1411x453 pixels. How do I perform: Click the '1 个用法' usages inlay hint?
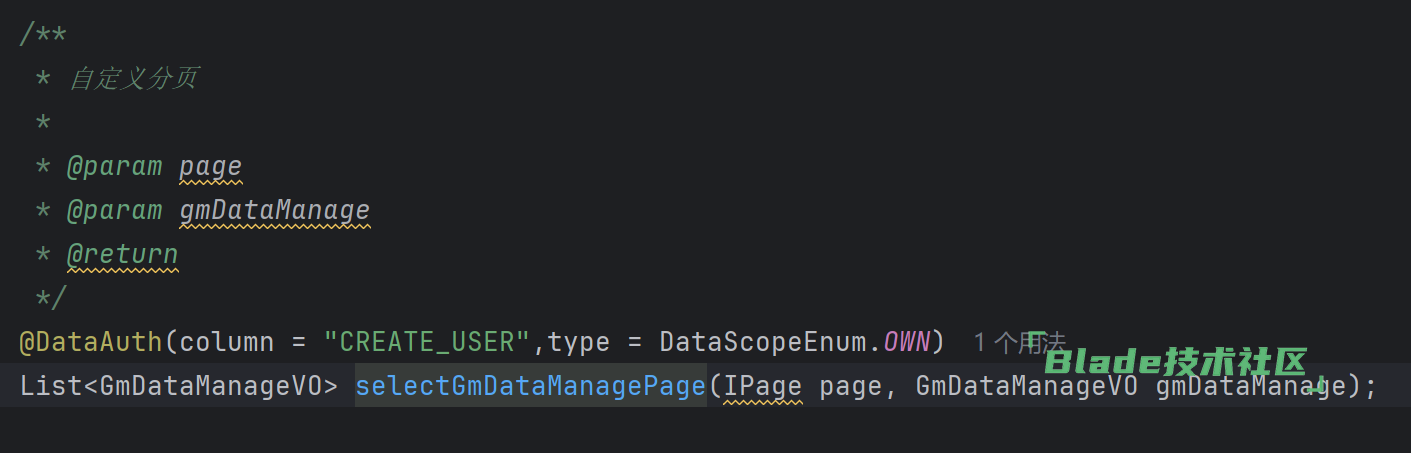tap(1018, 343)
